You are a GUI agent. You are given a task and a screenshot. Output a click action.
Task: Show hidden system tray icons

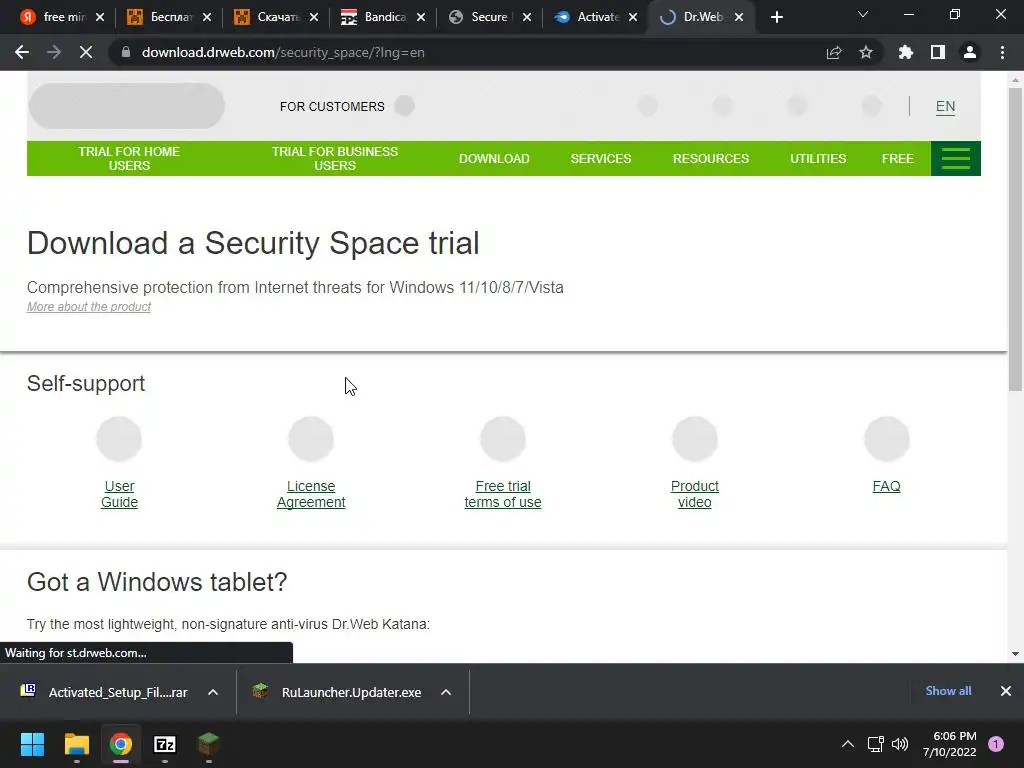tap(848, 744)
